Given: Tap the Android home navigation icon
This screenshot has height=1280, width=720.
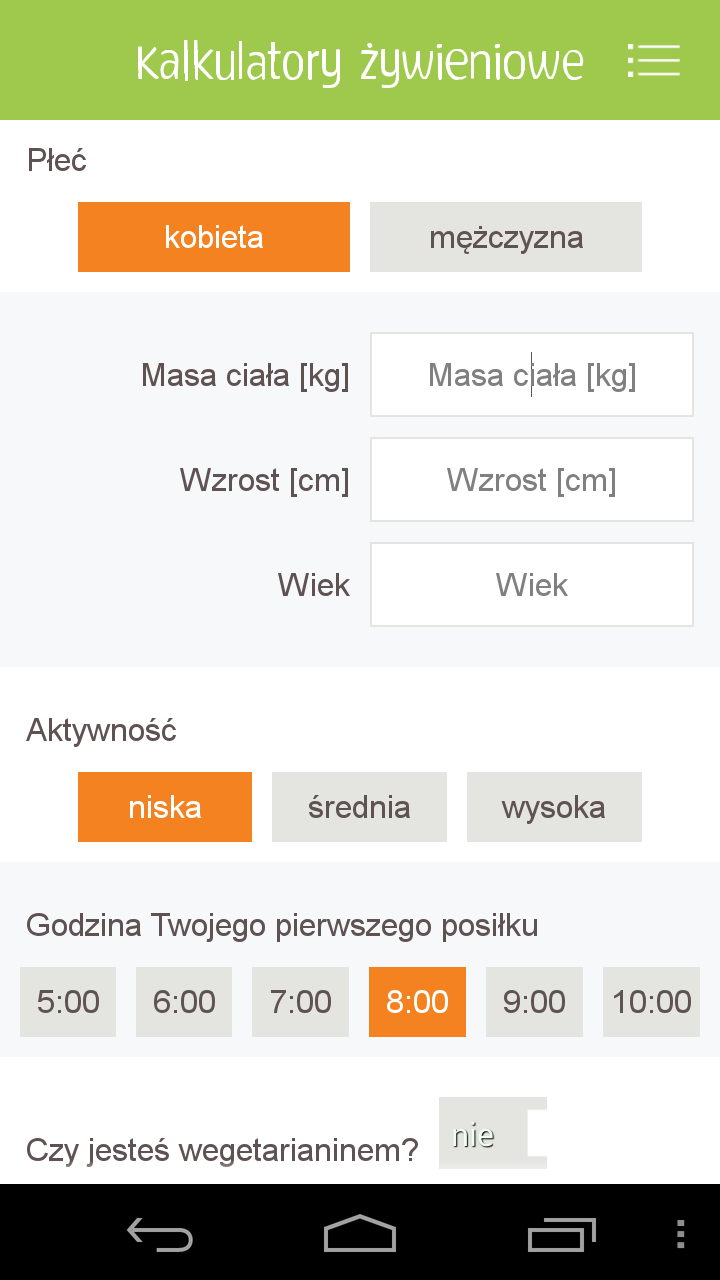Looking at the screenshot, I should tap(360, 1233).
